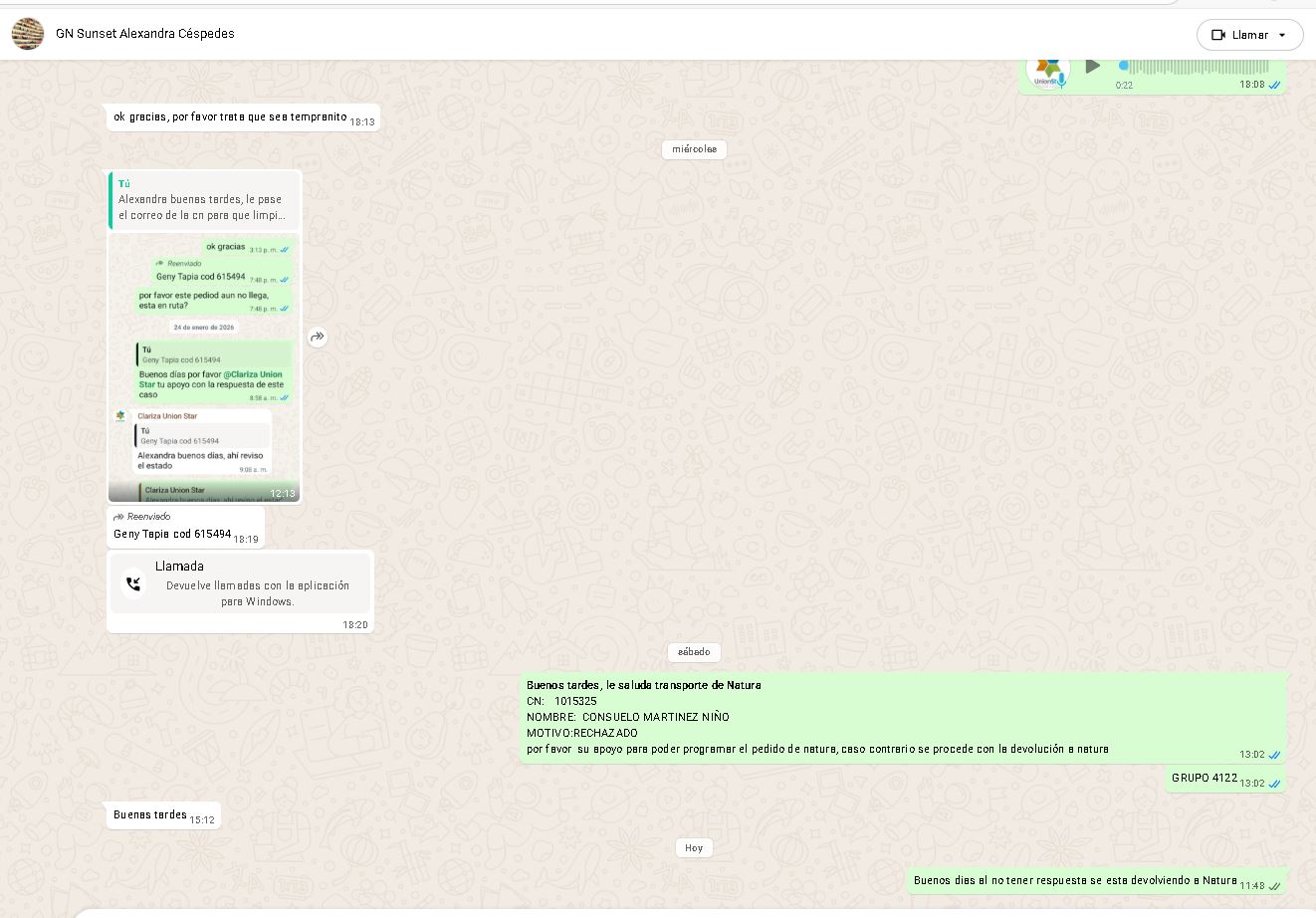Click the video camera icon in Llamar

pyautogui.click(x=1217, y=35)
